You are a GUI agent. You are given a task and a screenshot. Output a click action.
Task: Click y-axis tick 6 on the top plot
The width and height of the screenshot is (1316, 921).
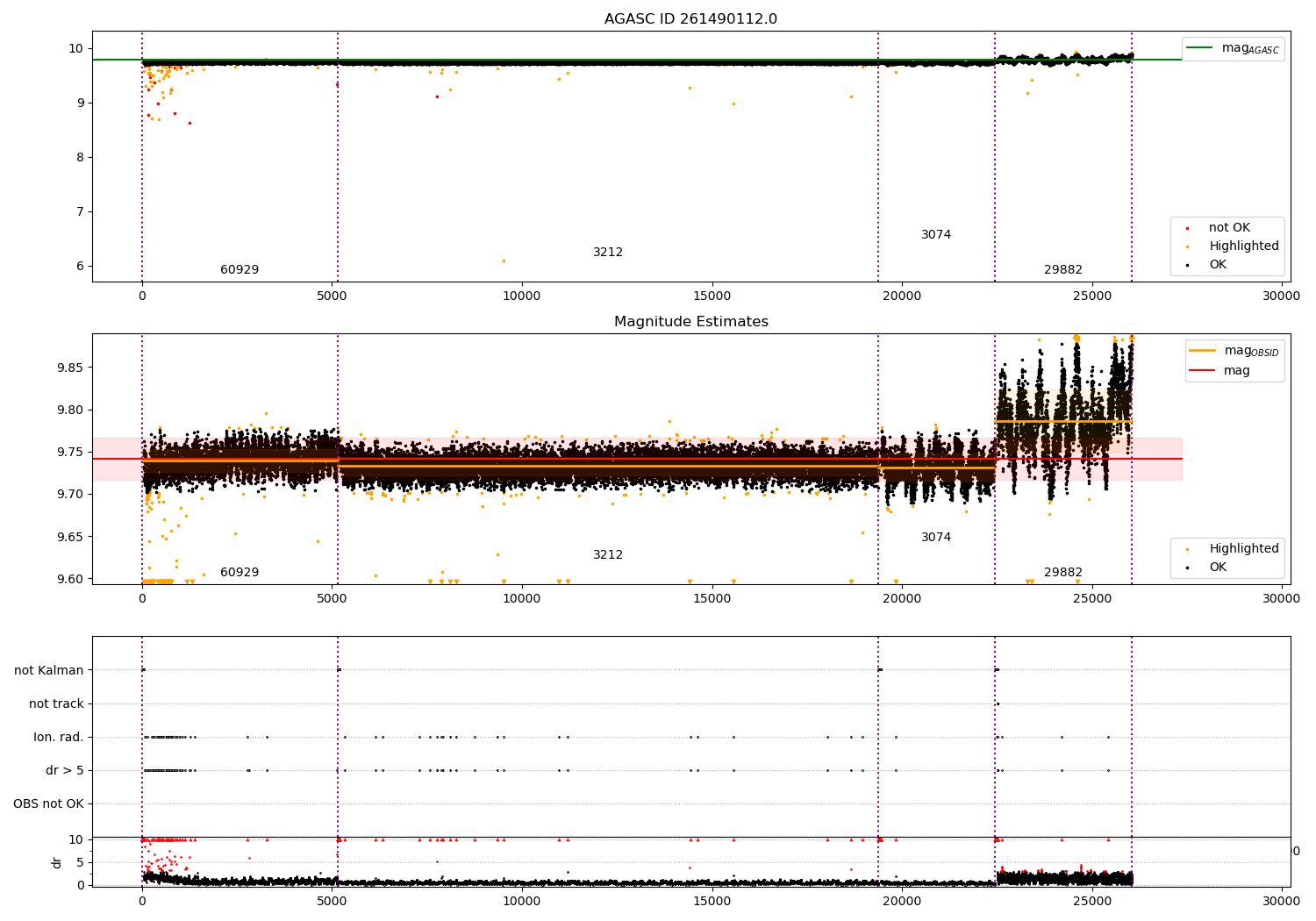click(x=81, y=267)
